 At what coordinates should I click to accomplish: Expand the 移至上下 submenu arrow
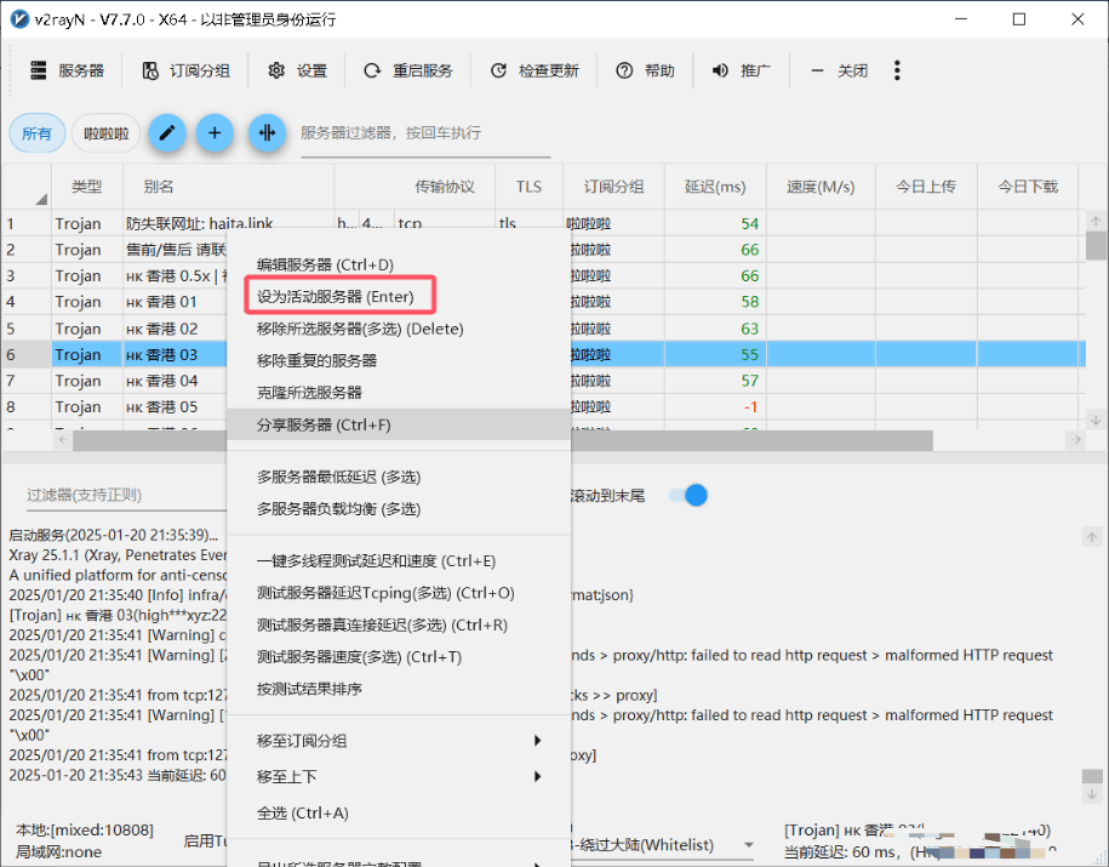pyautogui.click(x=538, y=776)
